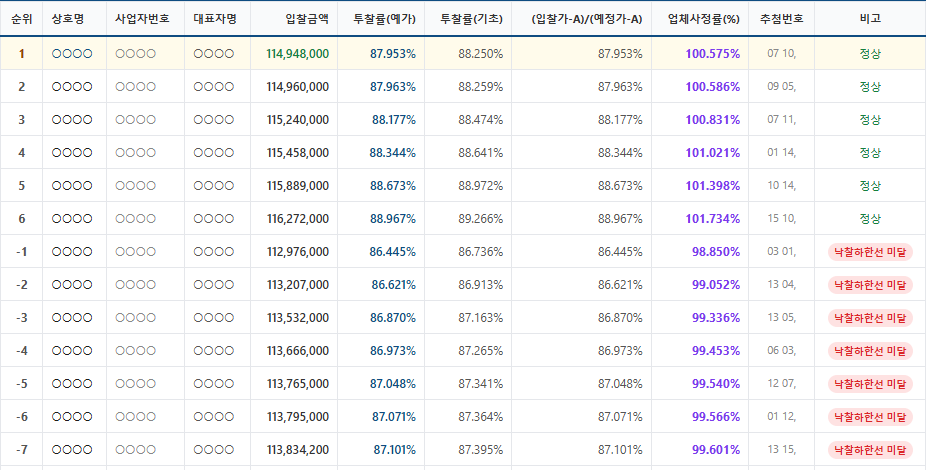The image size is (926, 470).
Task: Click 정상 status in the 116,272,000 row
Action: click(x=870, y=219)
